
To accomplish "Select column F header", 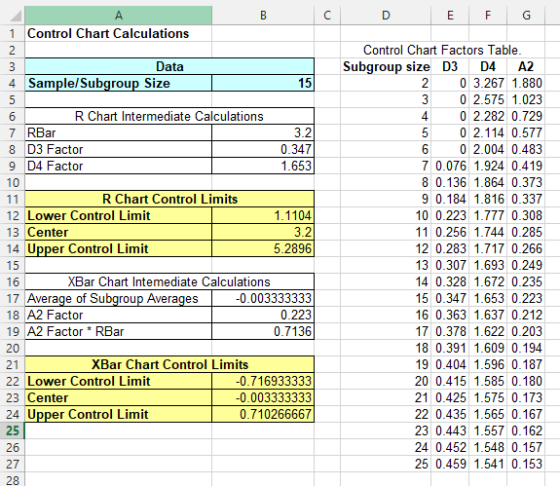I will tap(488, 15).
